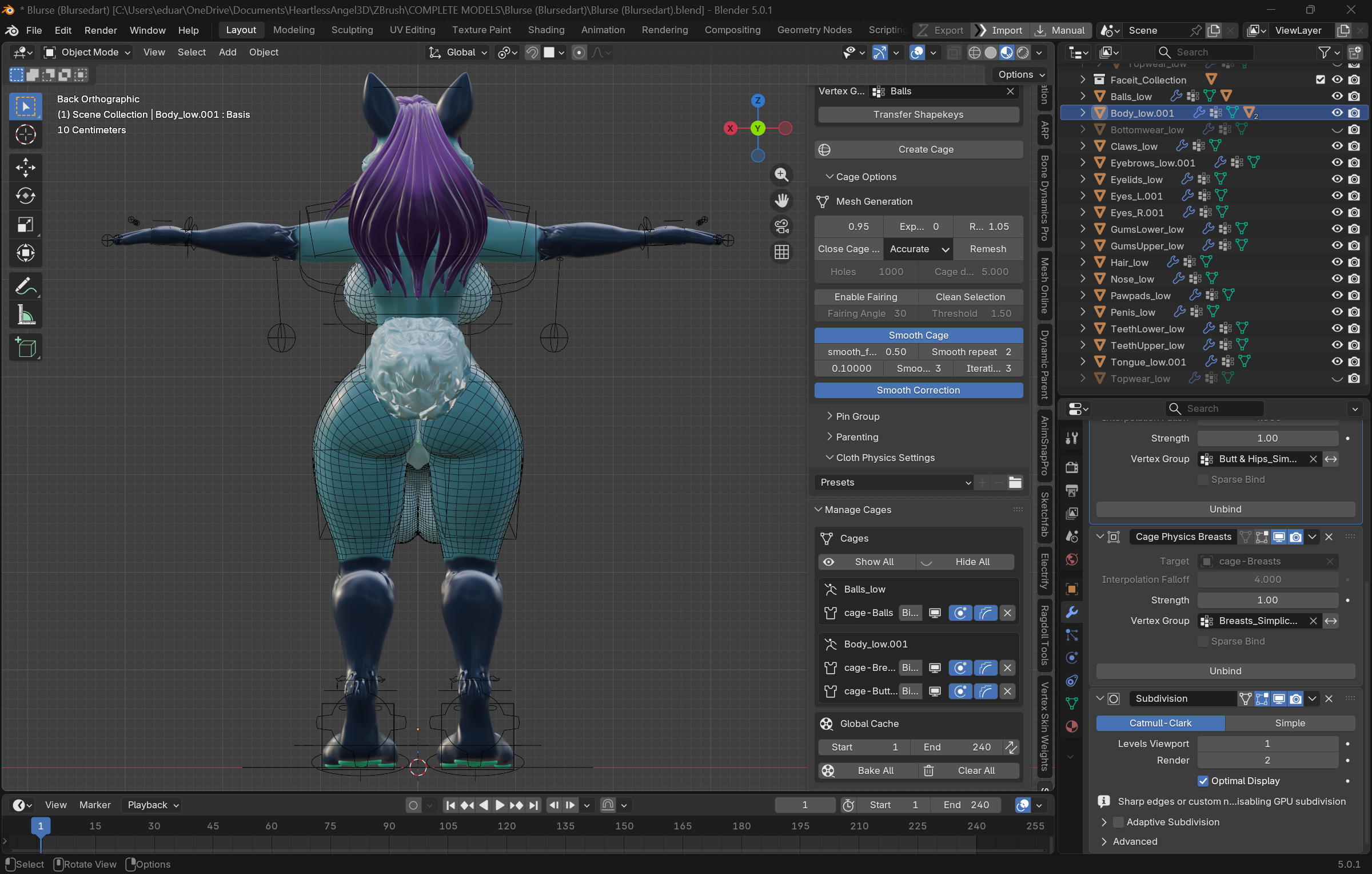Screen dimensions: 1372x874
Task: Click the pan view hand icon
Action: click(781, 200)
